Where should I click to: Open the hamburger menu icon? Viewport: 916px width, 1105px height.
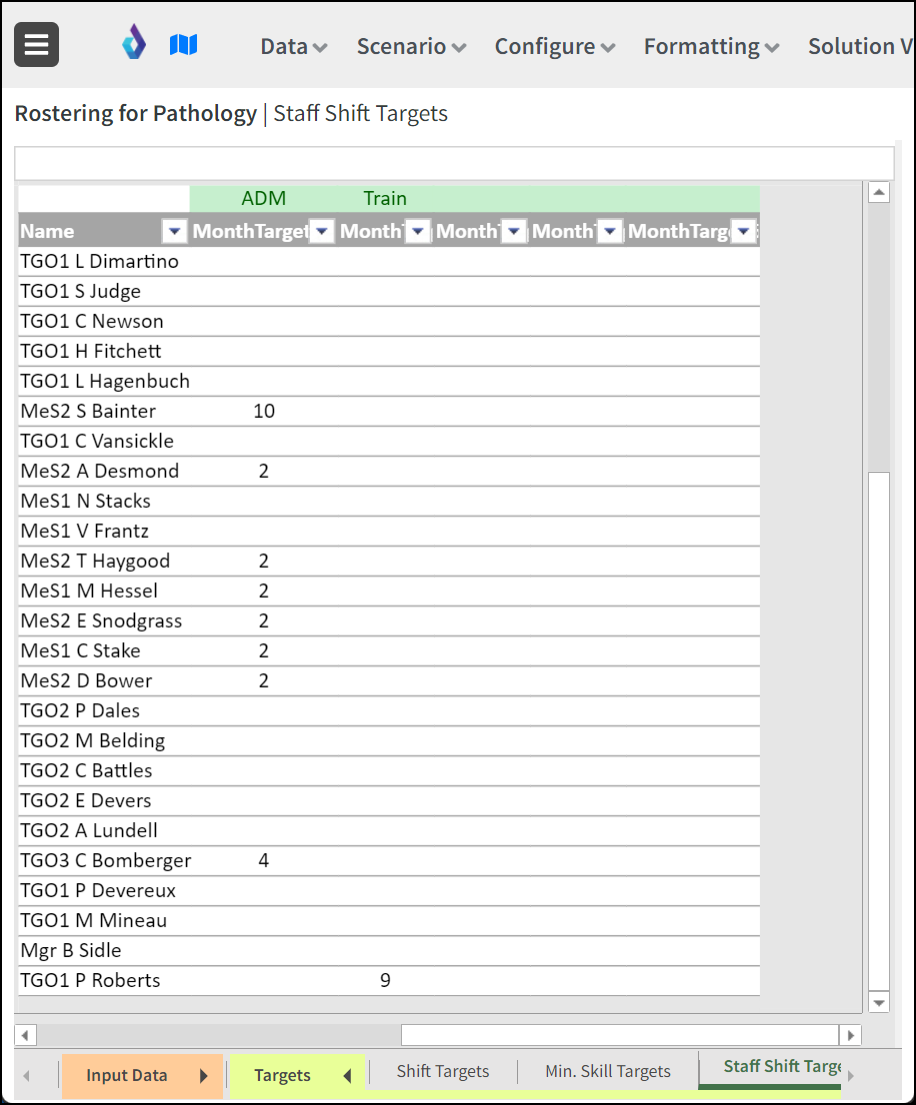[x=37, y=45]
